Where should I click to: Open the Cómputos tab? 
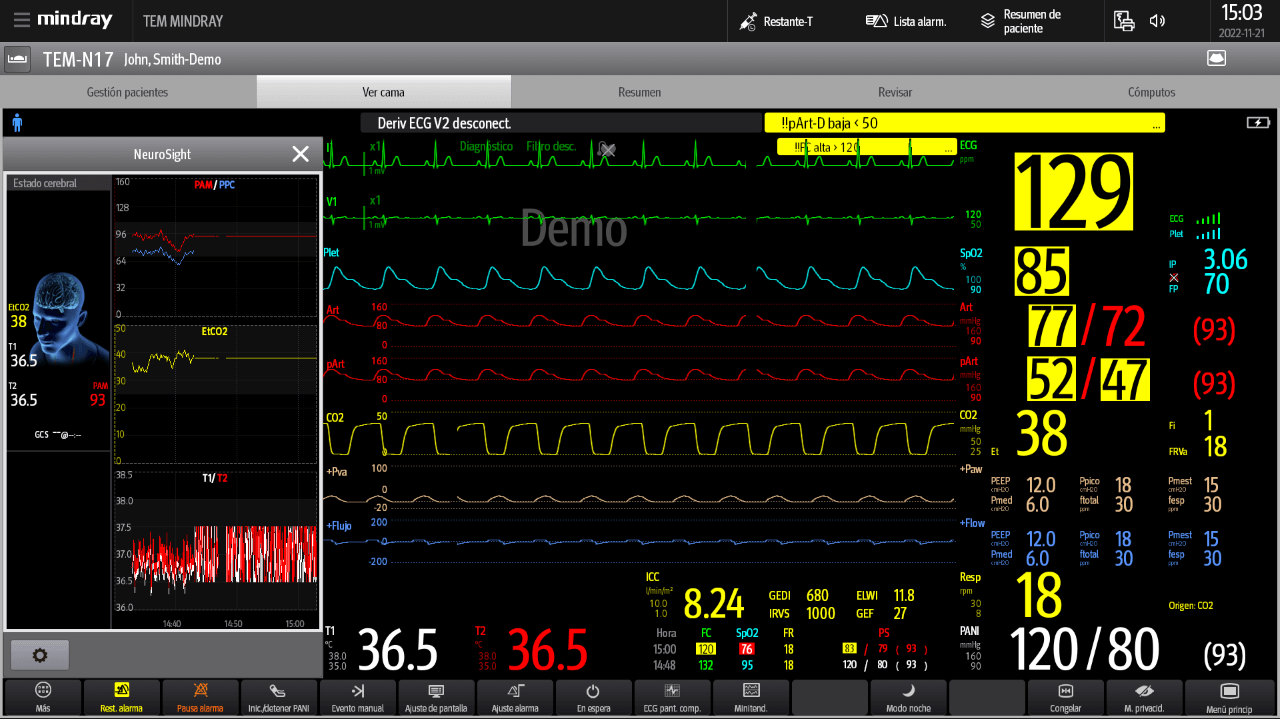(x=1151, y=92)
